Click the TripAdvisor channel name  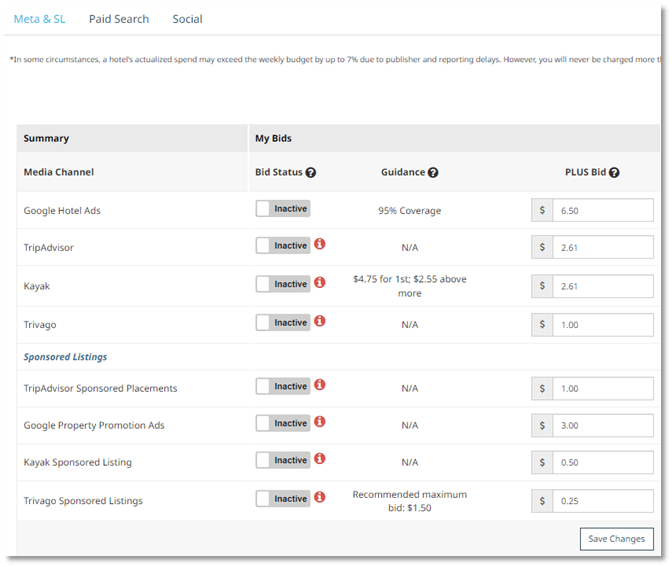(48, 247)
